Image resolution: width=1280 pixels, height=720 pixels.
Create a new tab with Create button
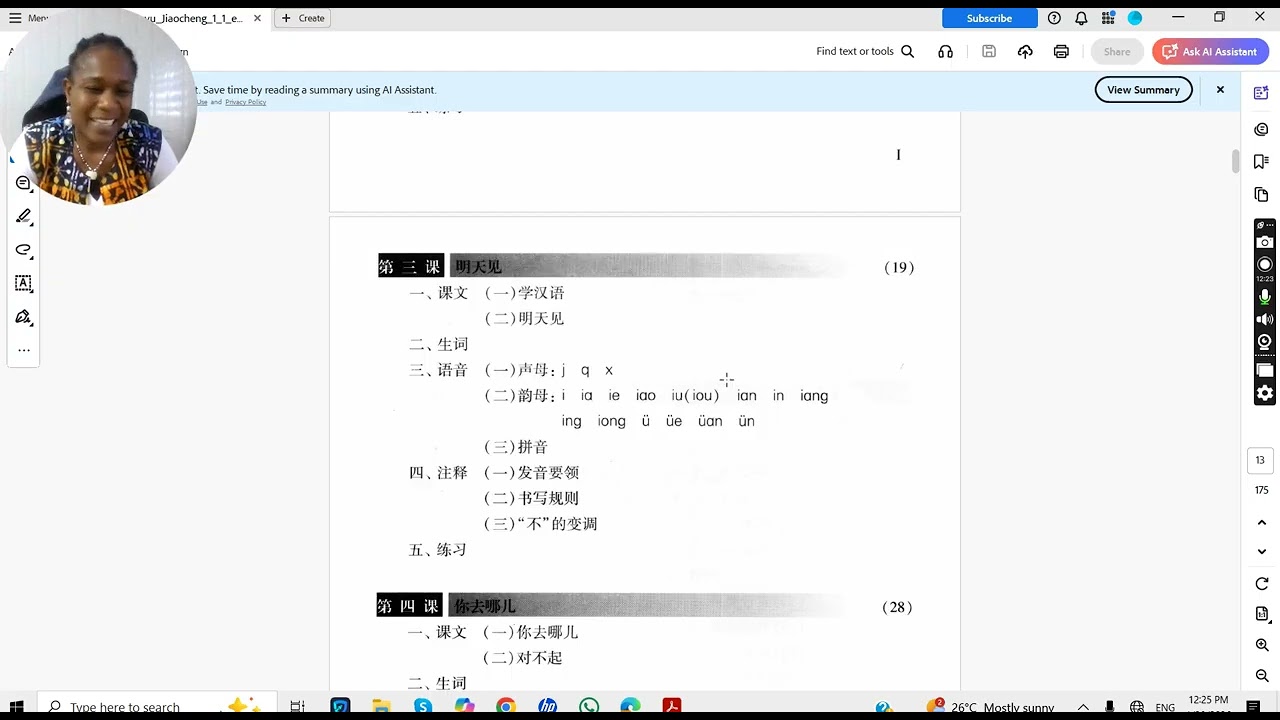pyautogui.click(x=303, y=18)
